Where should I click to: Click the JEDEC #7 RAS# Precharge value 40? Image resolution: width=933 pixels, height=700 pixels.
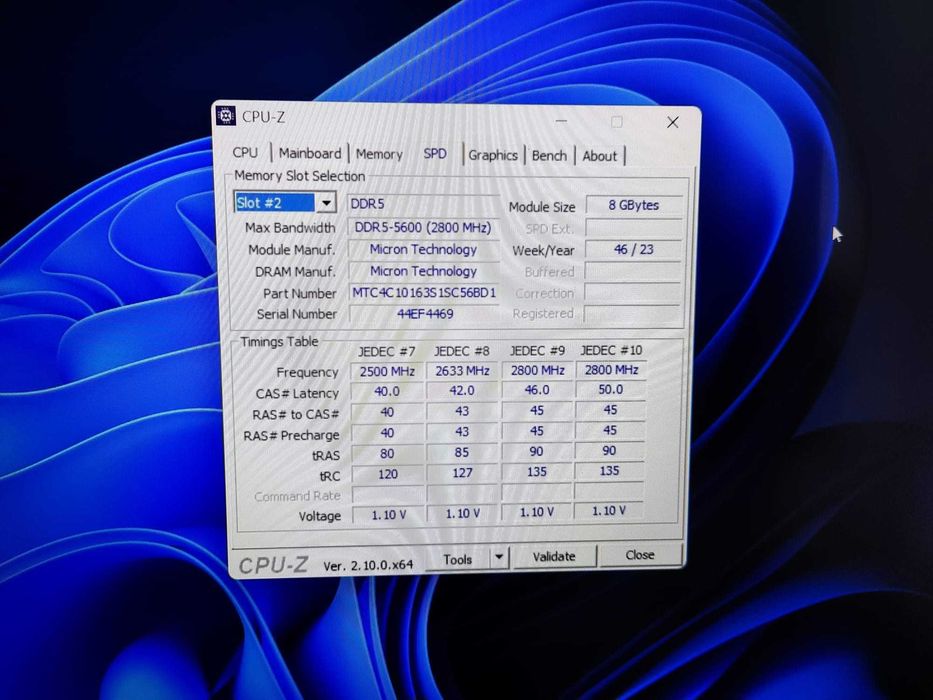[x=387, y=433]
